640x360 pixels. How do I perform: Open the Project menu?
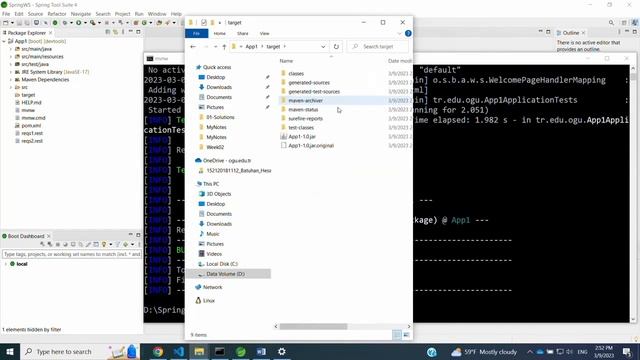[x=122, y=14]
